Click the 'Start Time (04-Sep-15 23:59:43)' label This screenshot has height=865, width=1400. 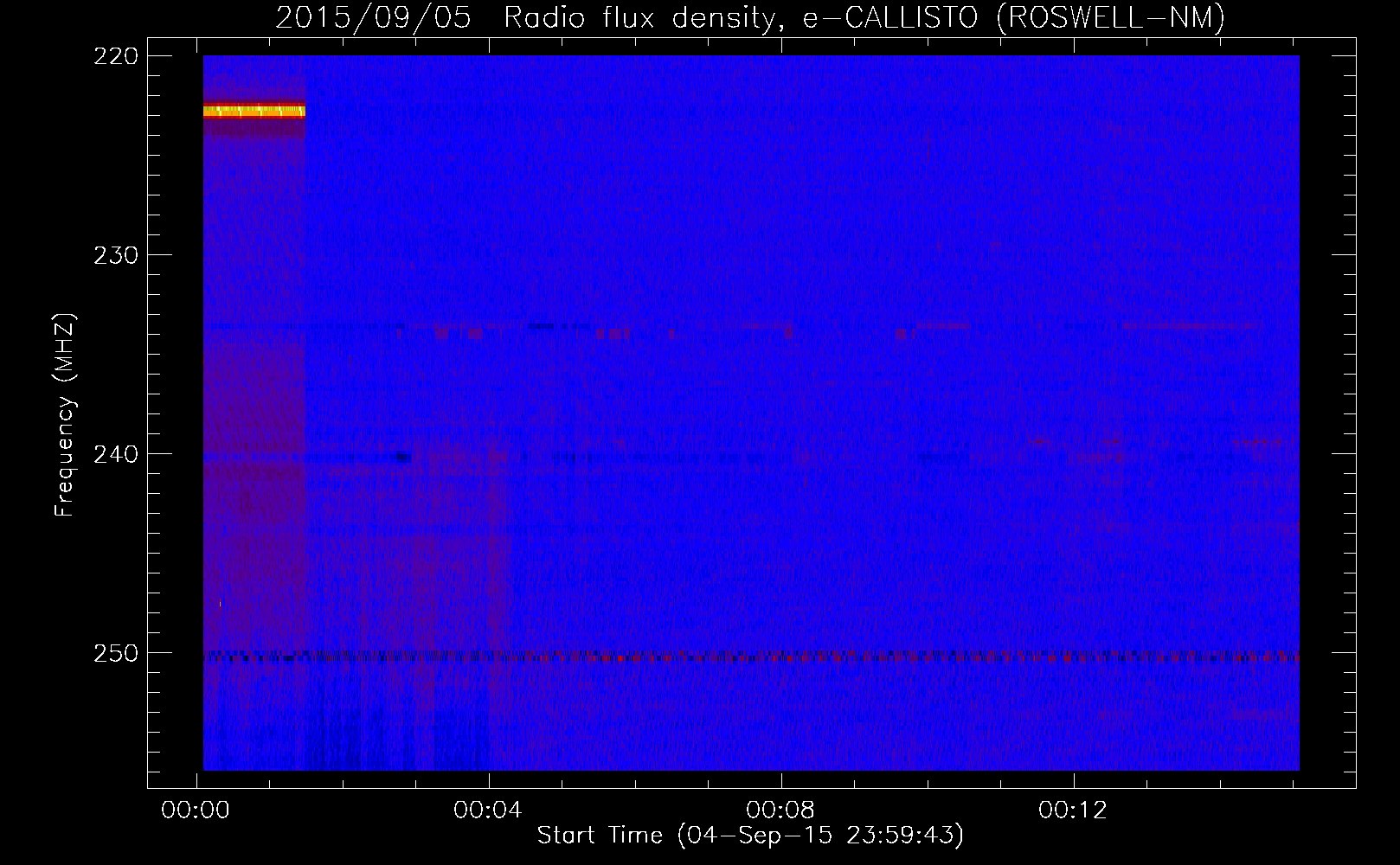click(x=750, y=836)
